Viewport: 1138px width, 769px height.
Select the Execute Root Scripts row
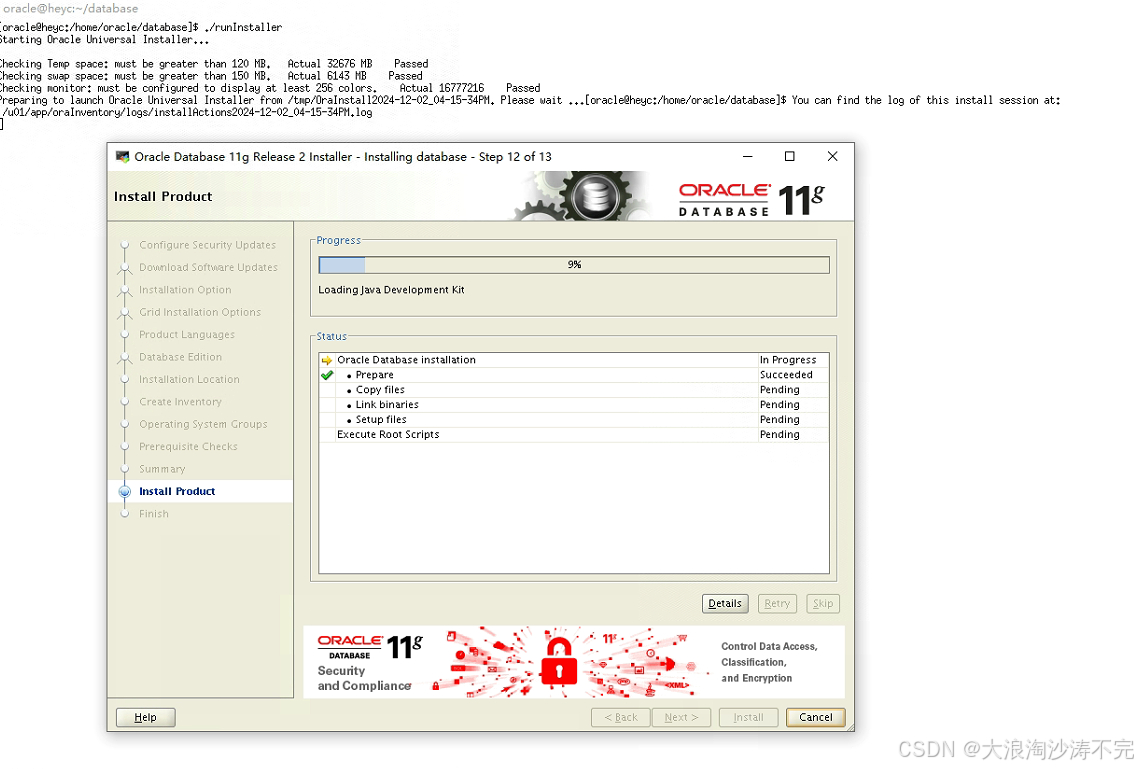[573, 435]
